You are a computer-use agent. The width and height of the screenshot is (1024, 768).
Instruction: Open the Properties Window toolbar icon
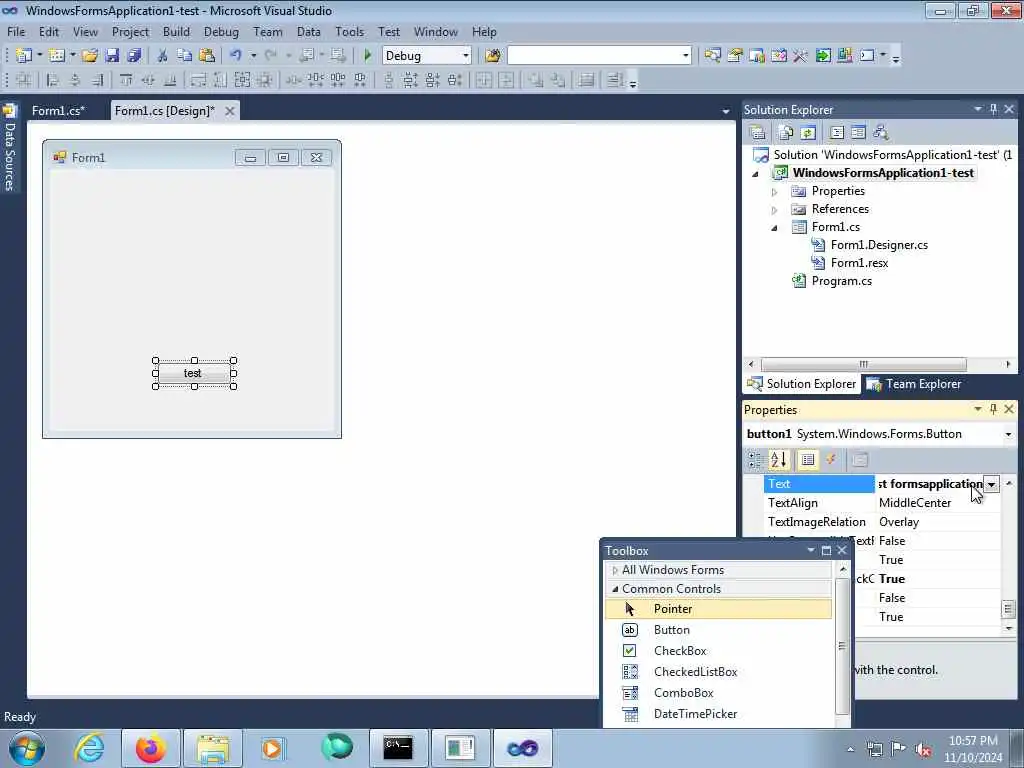pos(735,56)
